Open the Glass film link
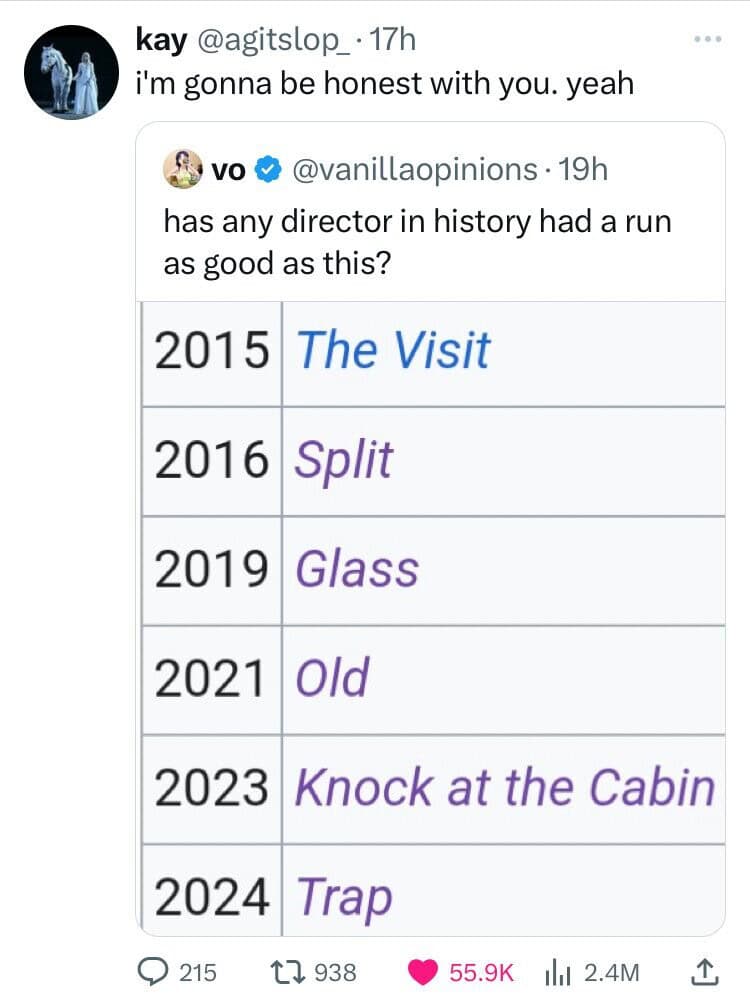The height and width of the screenshot is (1007, 750). tap(357, 569)
